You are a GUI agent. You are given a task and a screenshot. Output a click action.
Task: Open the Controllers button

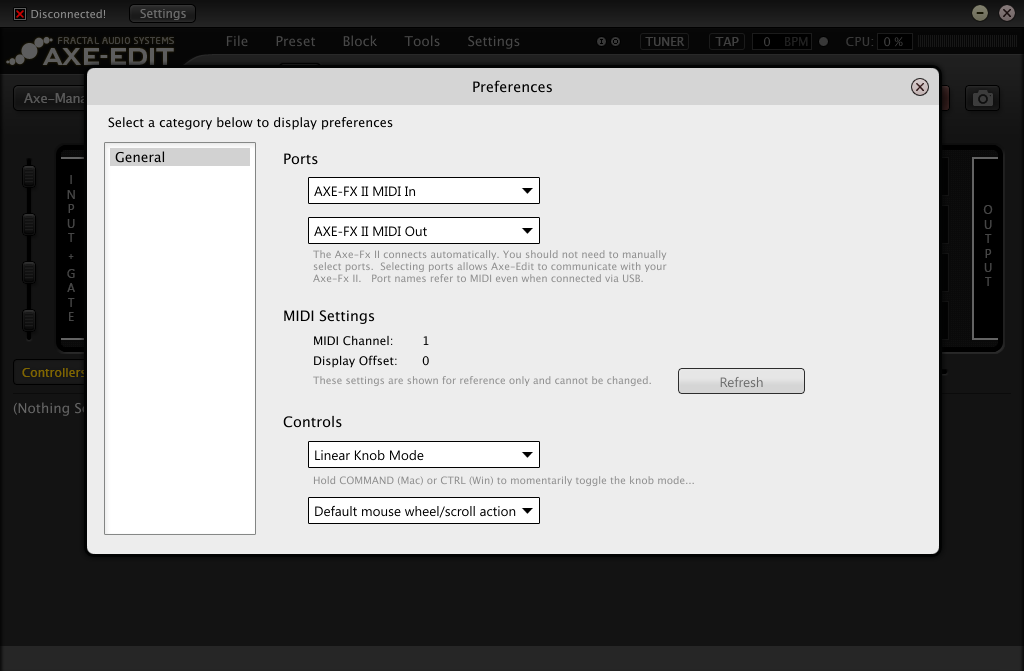tap(50, 372)
